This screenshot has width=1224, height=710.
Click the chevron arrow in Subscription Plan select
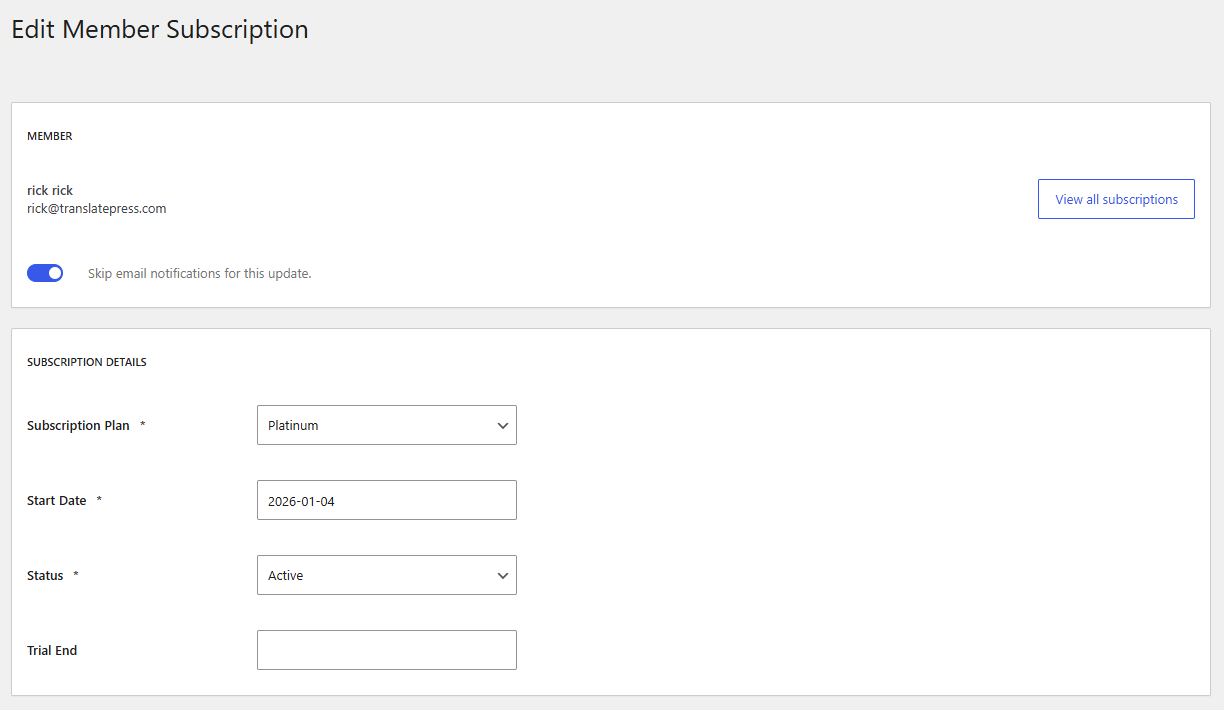point(503,426)
